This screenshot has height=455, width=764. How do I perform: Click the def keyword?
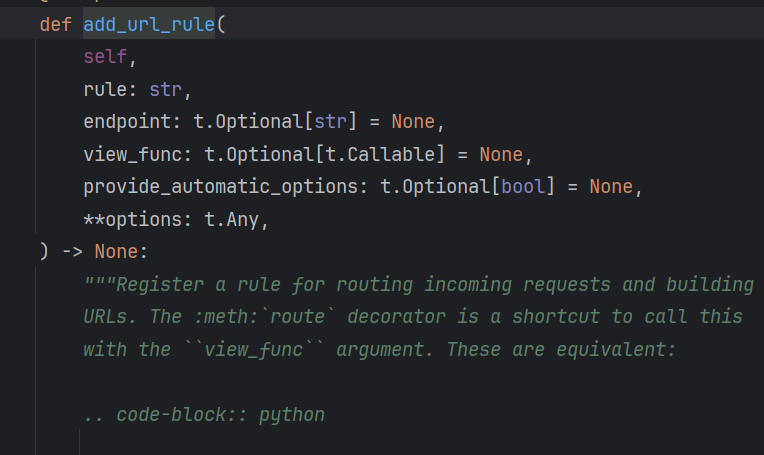coord(55,24)
